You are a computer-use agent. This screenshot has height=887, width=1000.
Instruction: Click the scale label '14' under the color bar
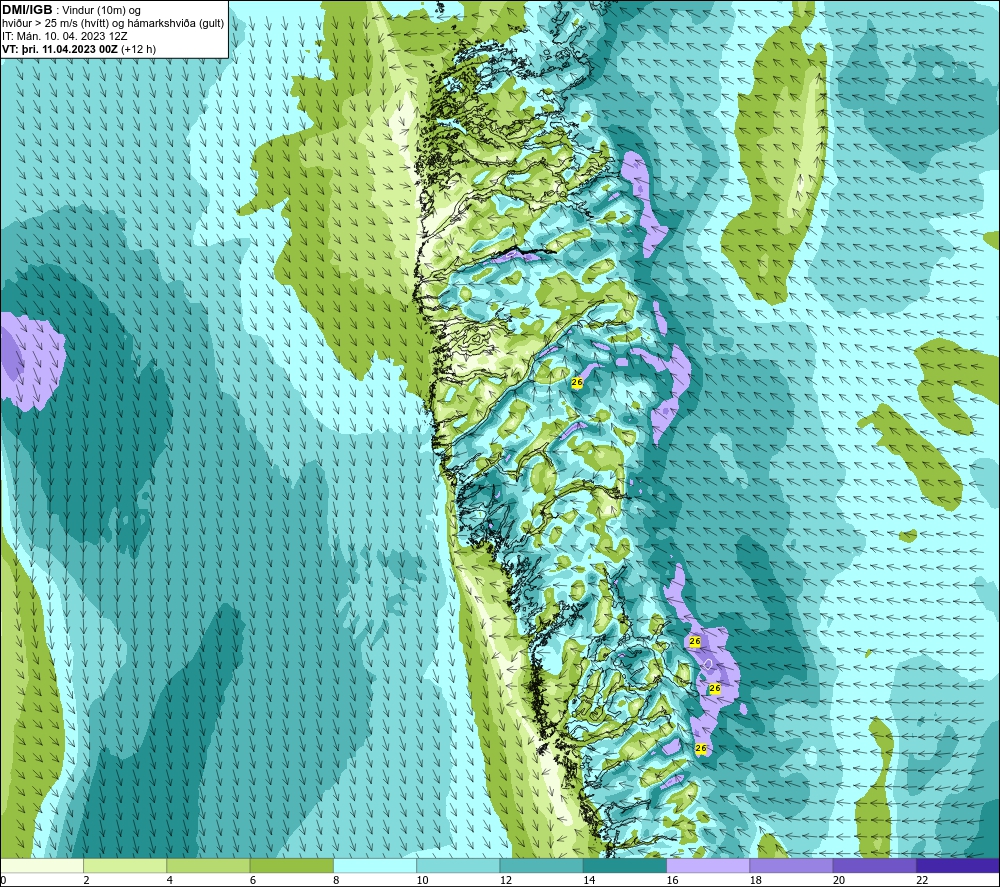pos(589,880)
